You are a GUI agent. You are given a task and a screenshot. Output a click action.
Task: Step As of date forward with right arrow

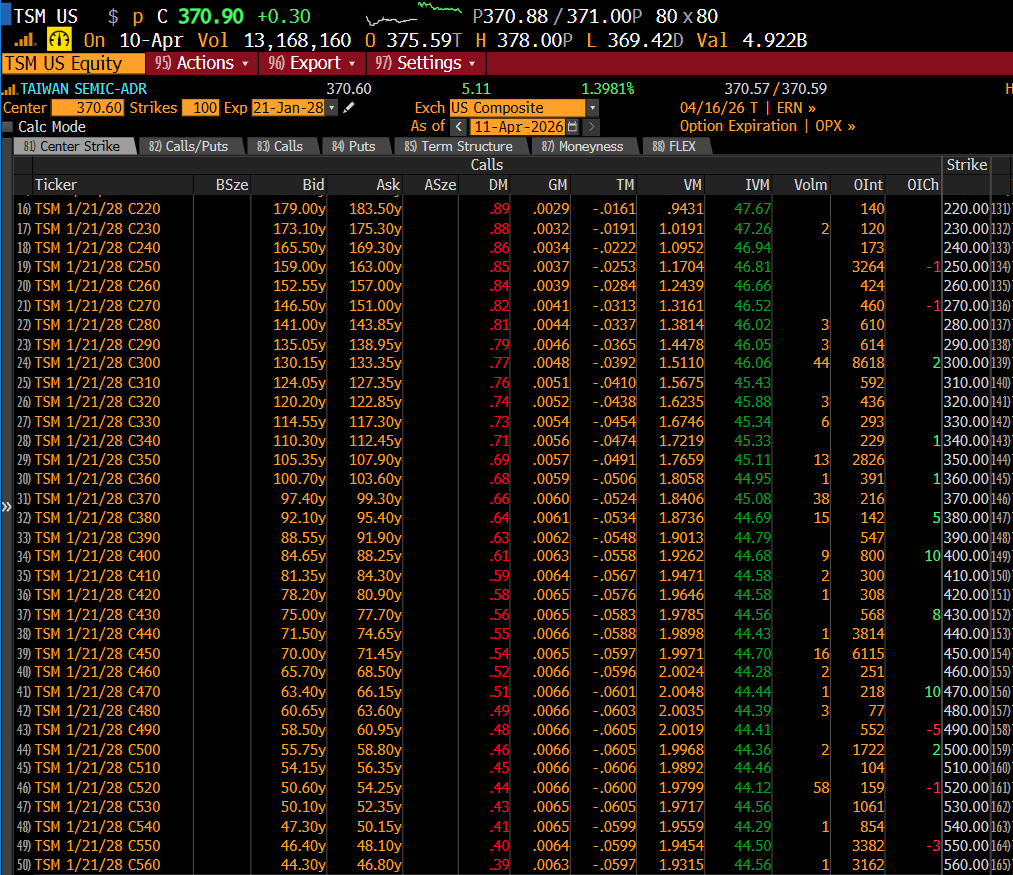[x=592, y=127]
